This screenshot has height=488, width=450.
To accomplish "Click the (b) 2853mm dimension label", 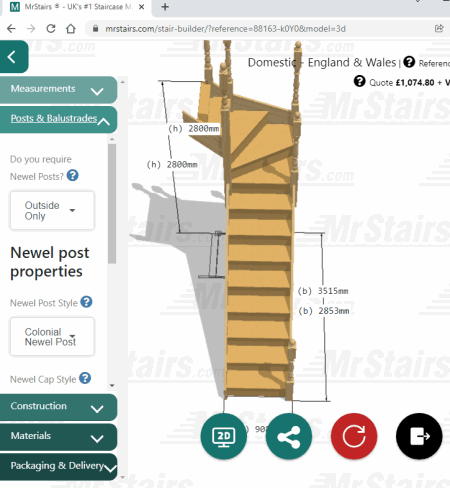I will click(x=324, y=311).
